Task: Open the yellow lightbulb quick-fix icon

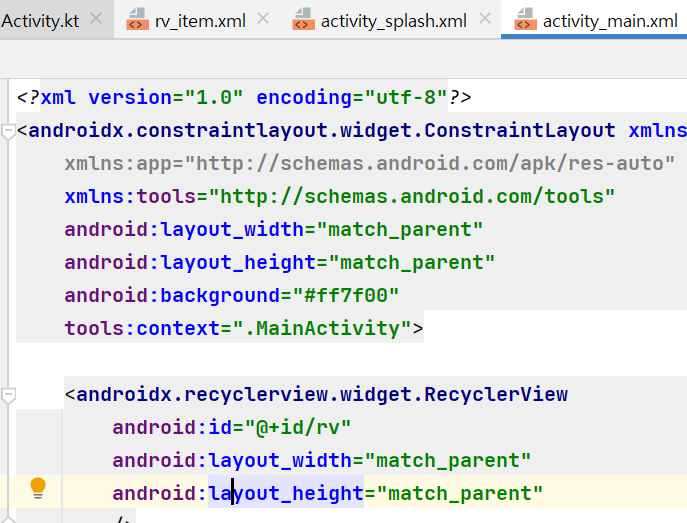Action: [38, 488]
